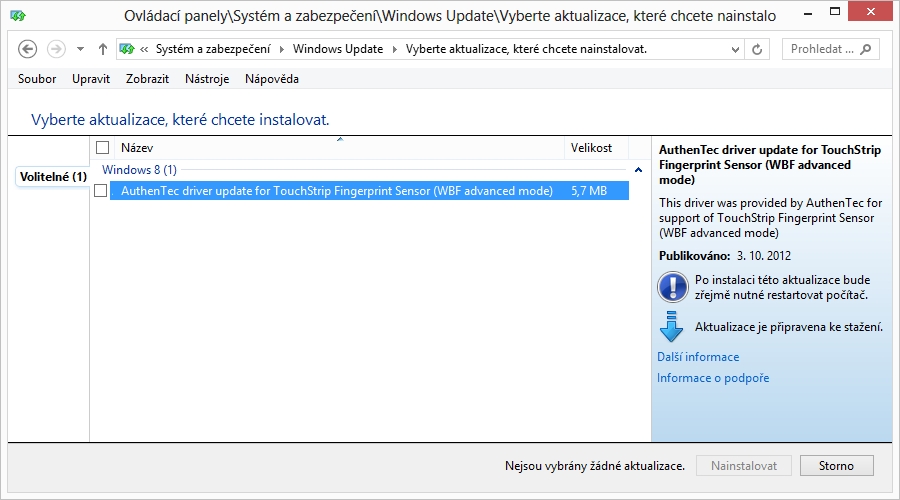Go up one level with the Up arrow
Image resolution: width=900 pixels, height=500 pixels.
click(103, 49)
